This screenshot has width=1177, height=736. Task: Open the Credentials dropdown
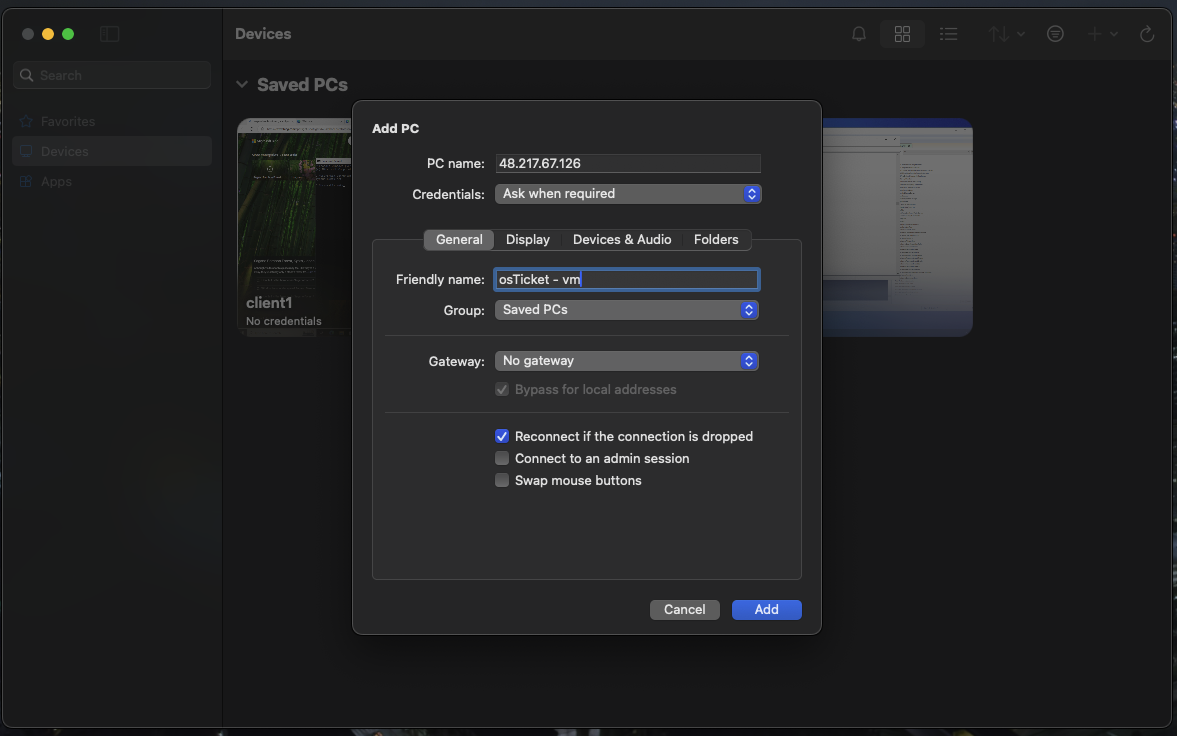point(628,194)
